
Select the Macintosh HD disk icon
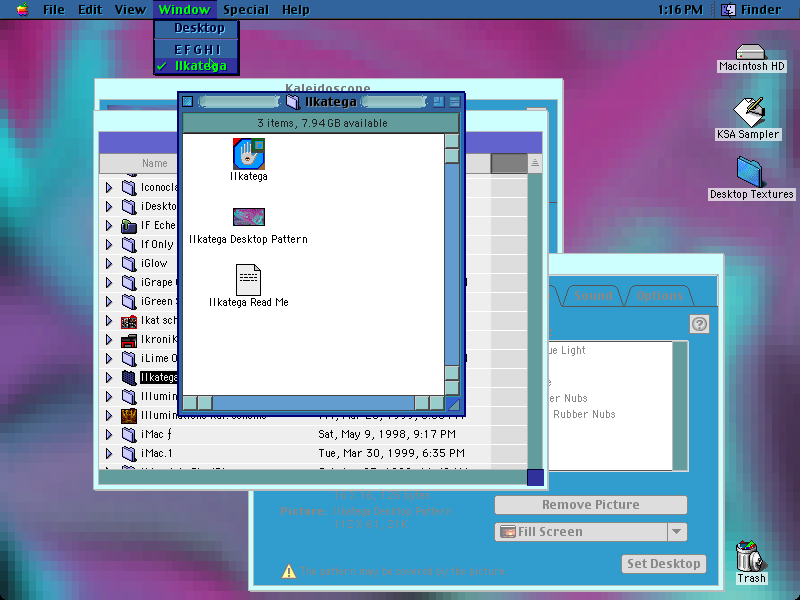[x=751, y=52]
